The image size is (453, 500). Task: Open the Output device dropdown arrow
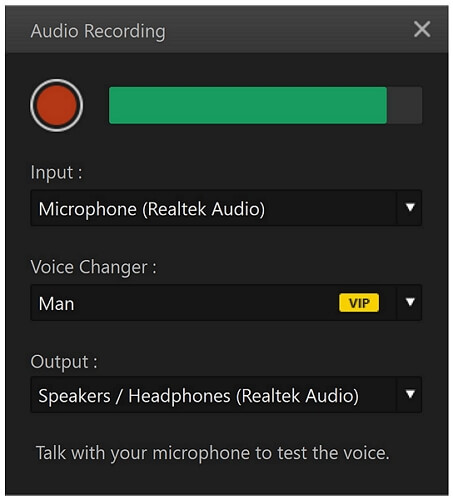(410, 395)
